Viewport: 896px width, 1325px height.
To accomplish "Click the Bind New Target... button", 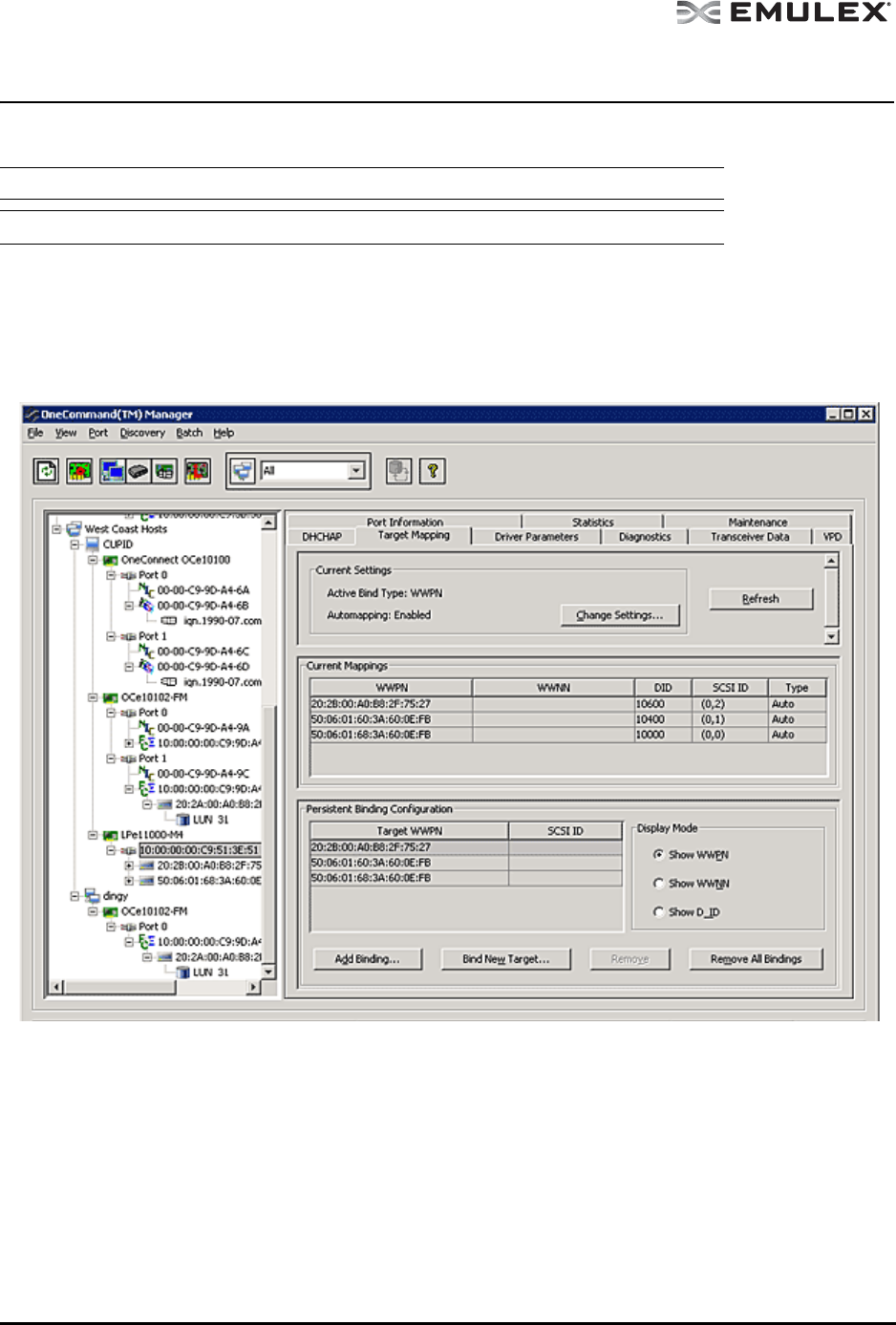I will pyautogui.click(x=506, y=959).
